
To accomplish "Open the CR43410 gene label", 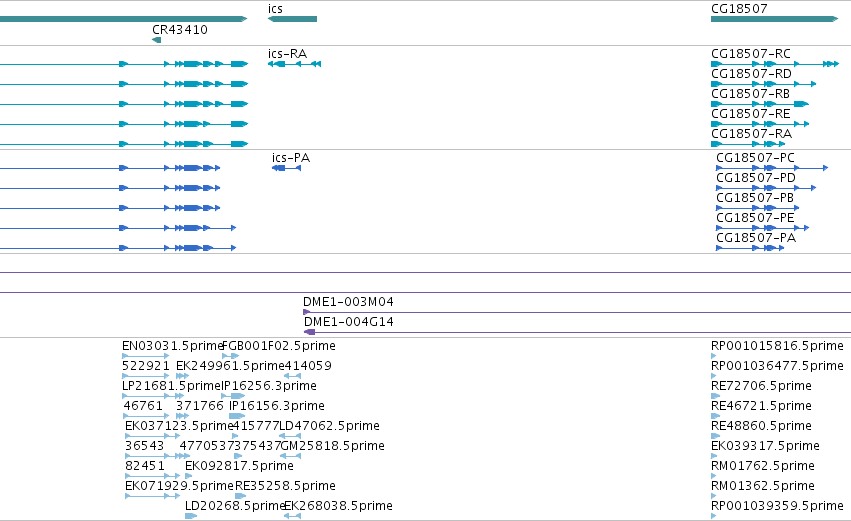I will point(180,30).
